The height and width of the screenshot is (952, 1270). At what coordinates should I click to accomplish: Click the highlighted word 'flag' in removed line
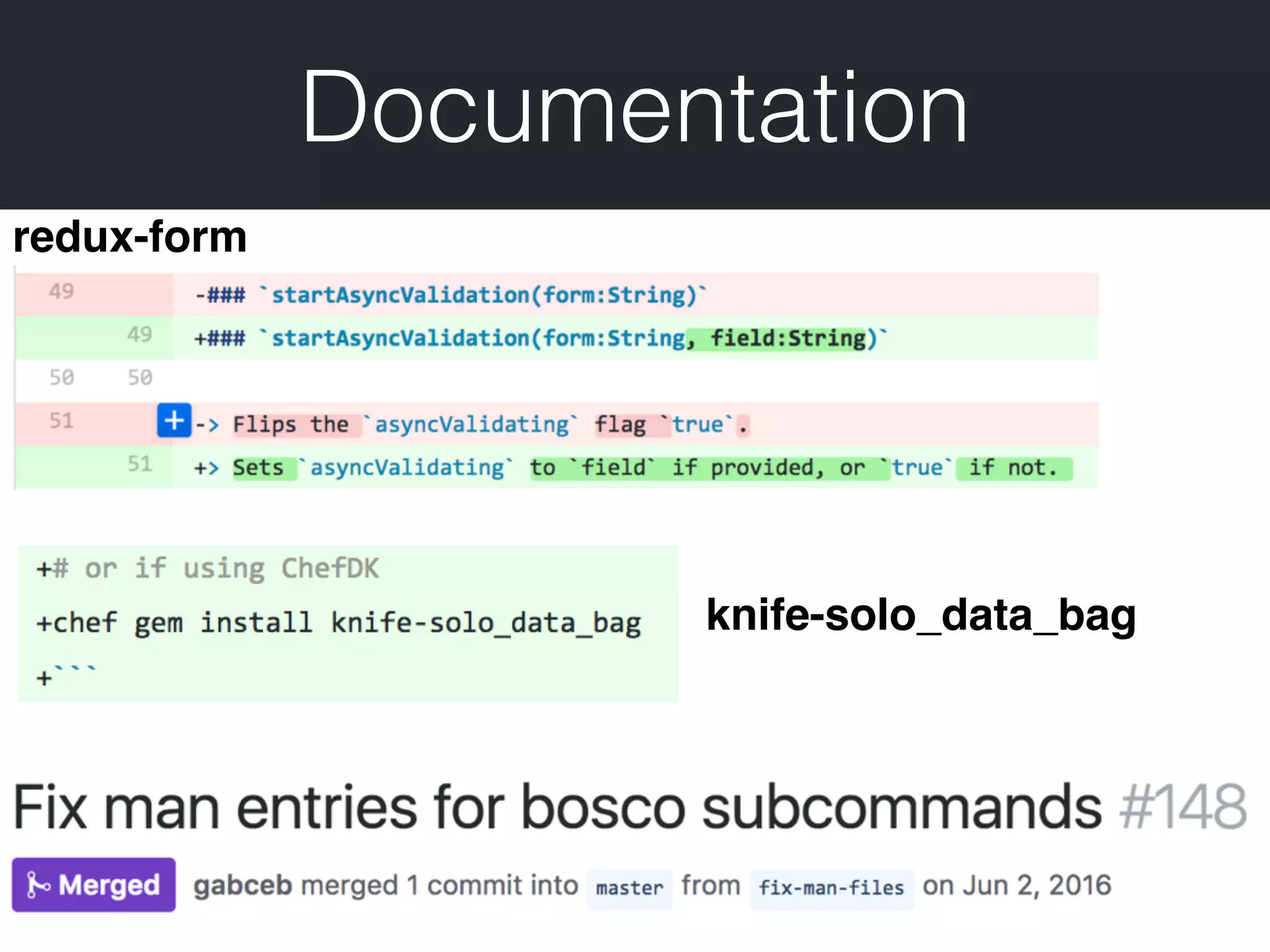tap(621, 425)
